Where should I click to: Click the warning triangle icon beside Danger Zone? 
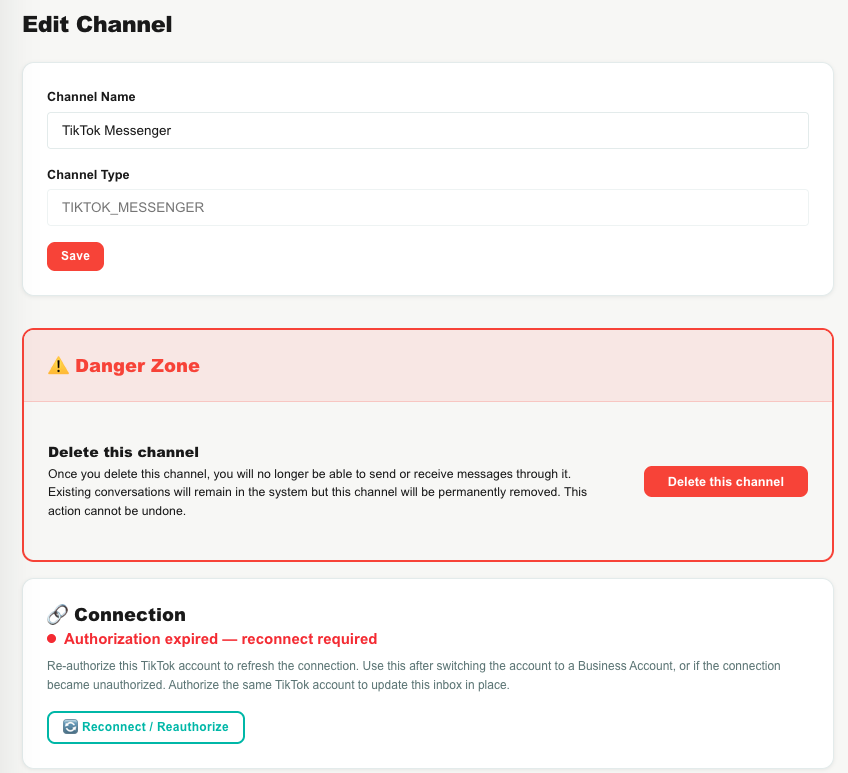coord(58,366)
